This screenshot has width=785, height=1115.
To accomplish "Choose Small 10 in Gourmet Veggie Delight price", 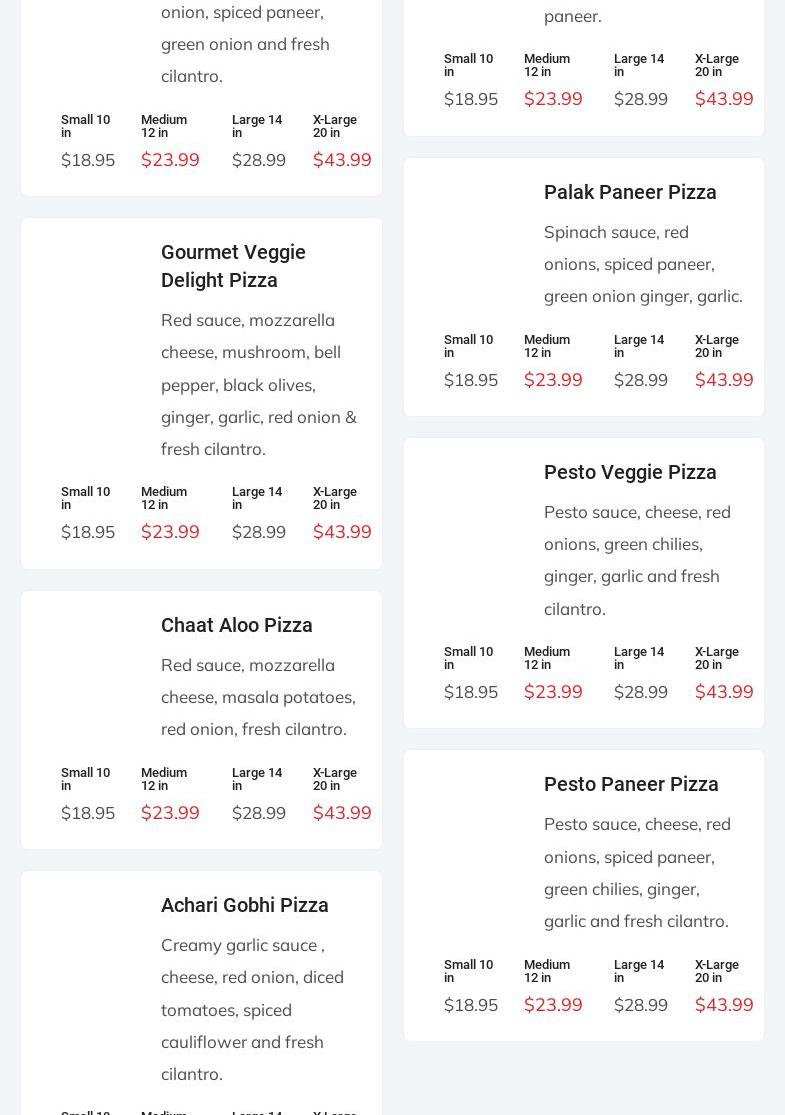I will point(88,531).
